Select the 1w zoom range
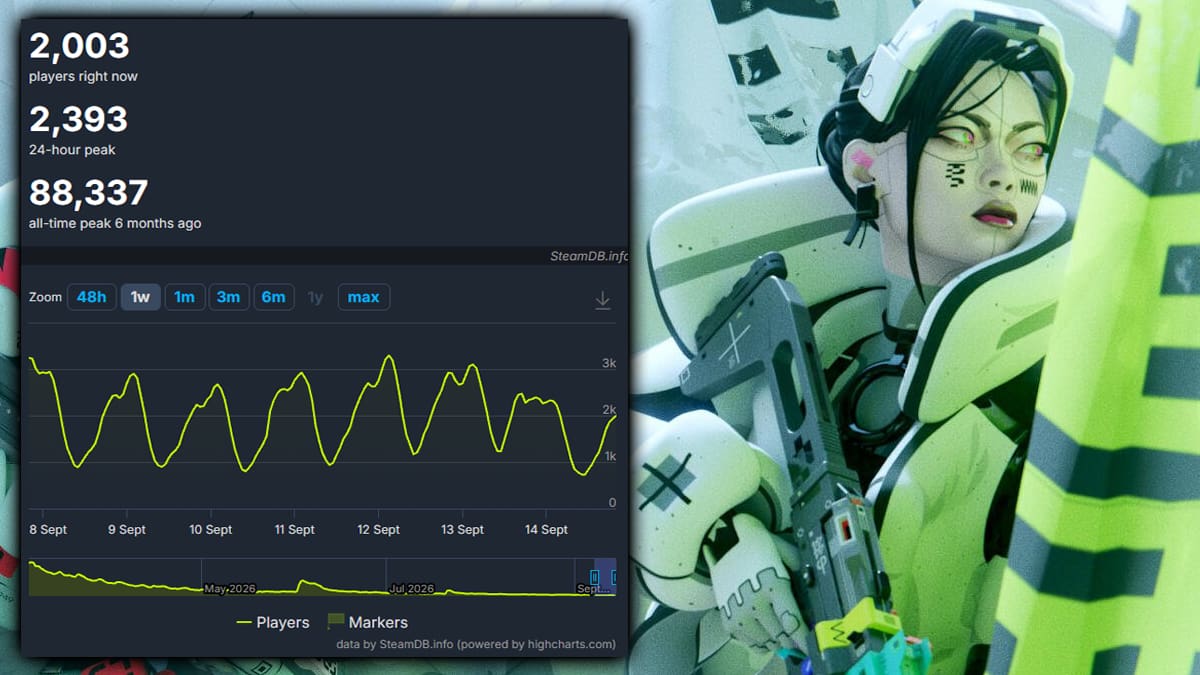Screen dimensions: 1200x675 point(141,297)
